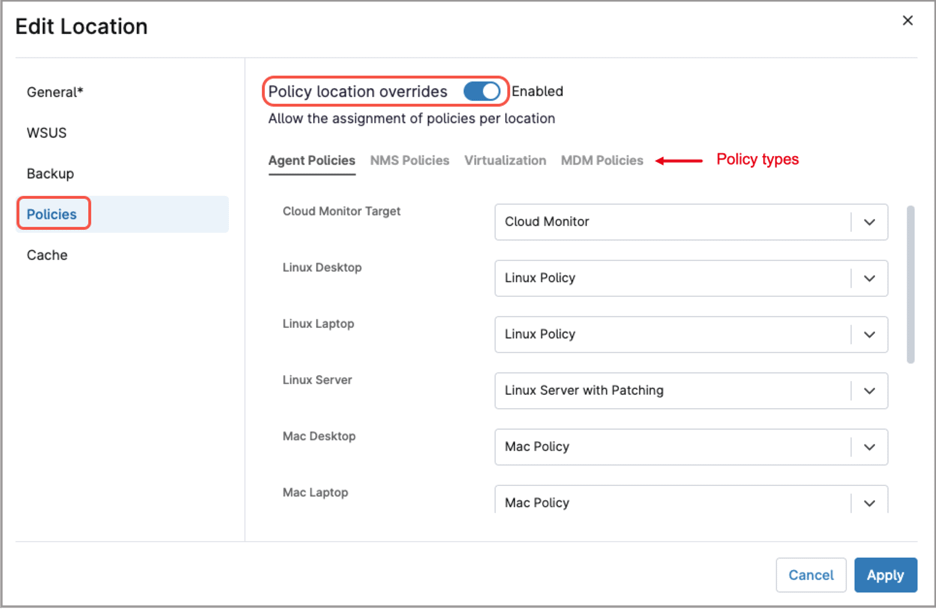Screen dimensions: 936x609
Task: Apply the location changes
Action: tap(885, 575)
